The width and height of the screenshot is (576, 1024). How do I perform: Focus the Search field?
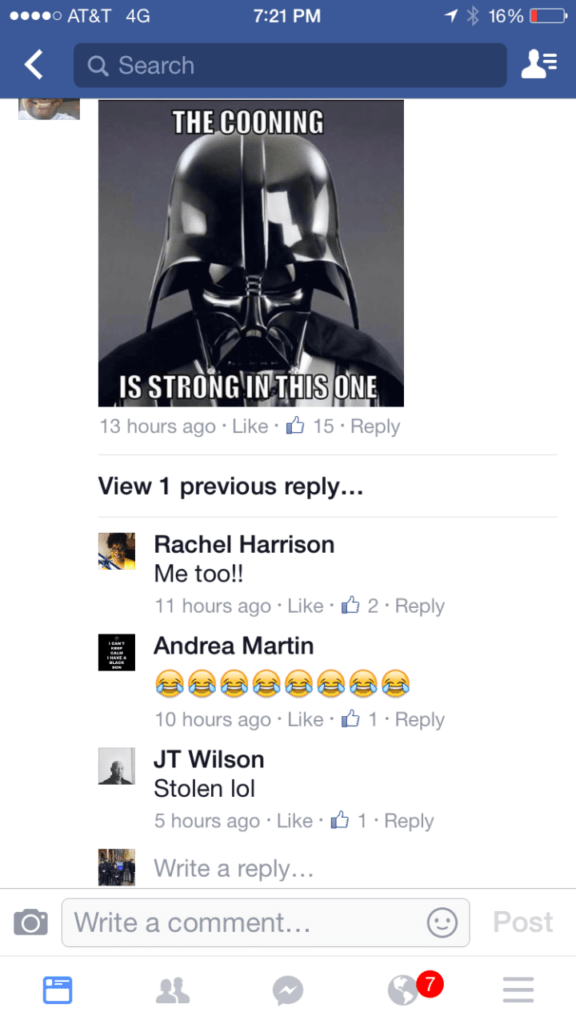pyautogui.click(x=290, y=65)
